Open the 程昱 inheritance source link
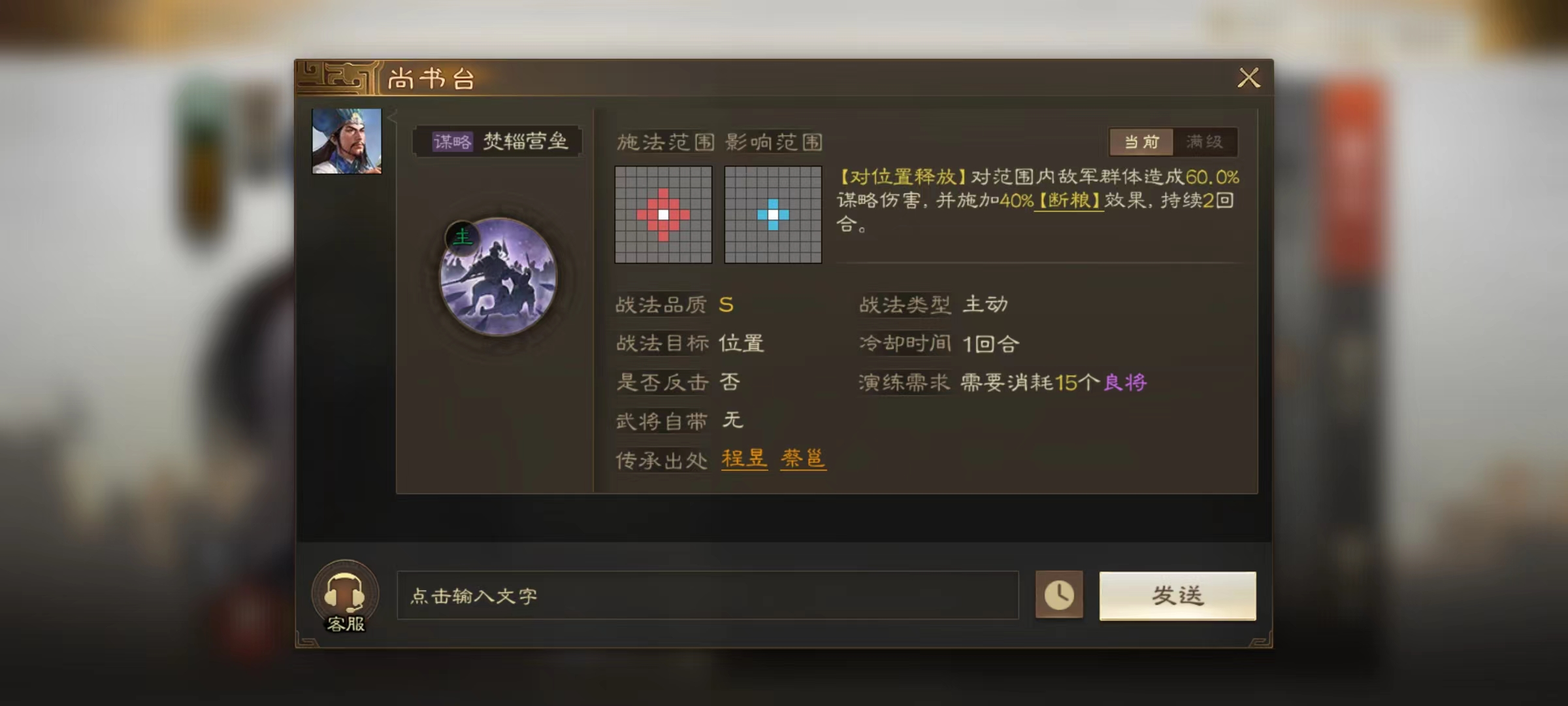The height and width of the screenshot is (706, 1568). 744,458
